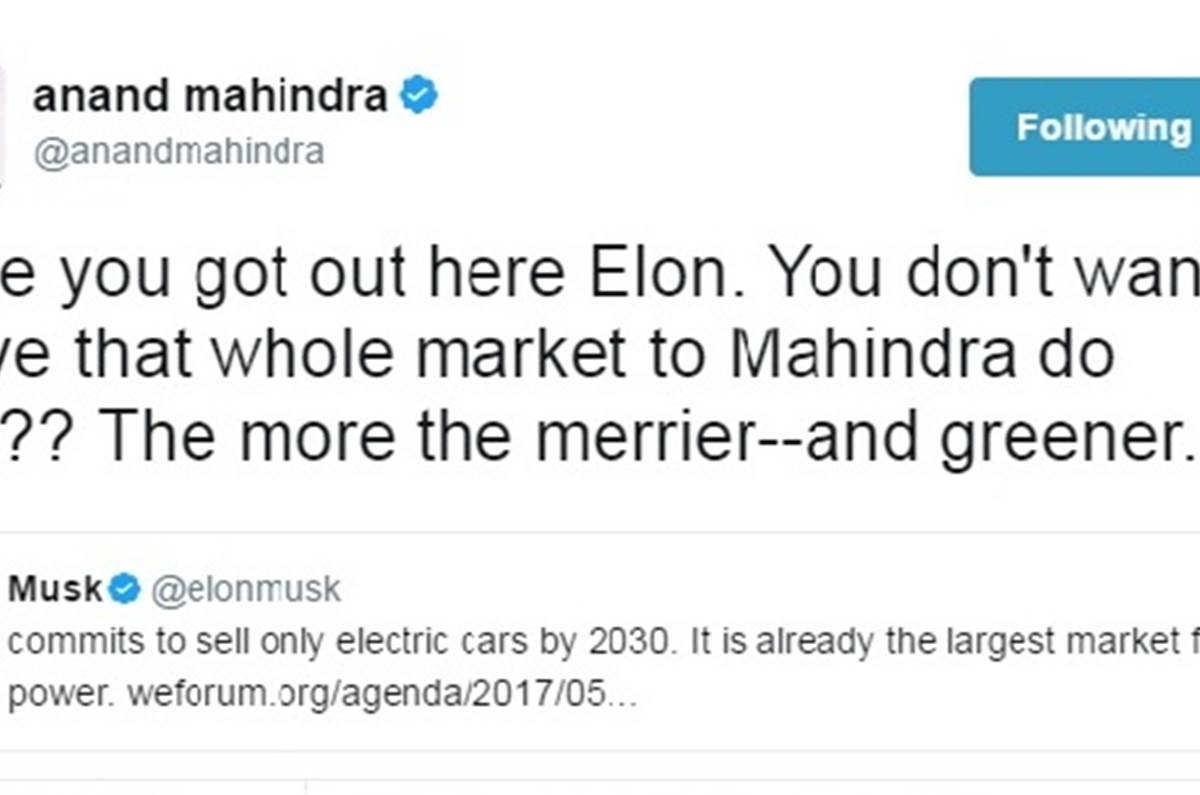This screenshot has height=795, width=1200.
Task: Open the weforum.org/agenda link
Action: click(380, 695)
